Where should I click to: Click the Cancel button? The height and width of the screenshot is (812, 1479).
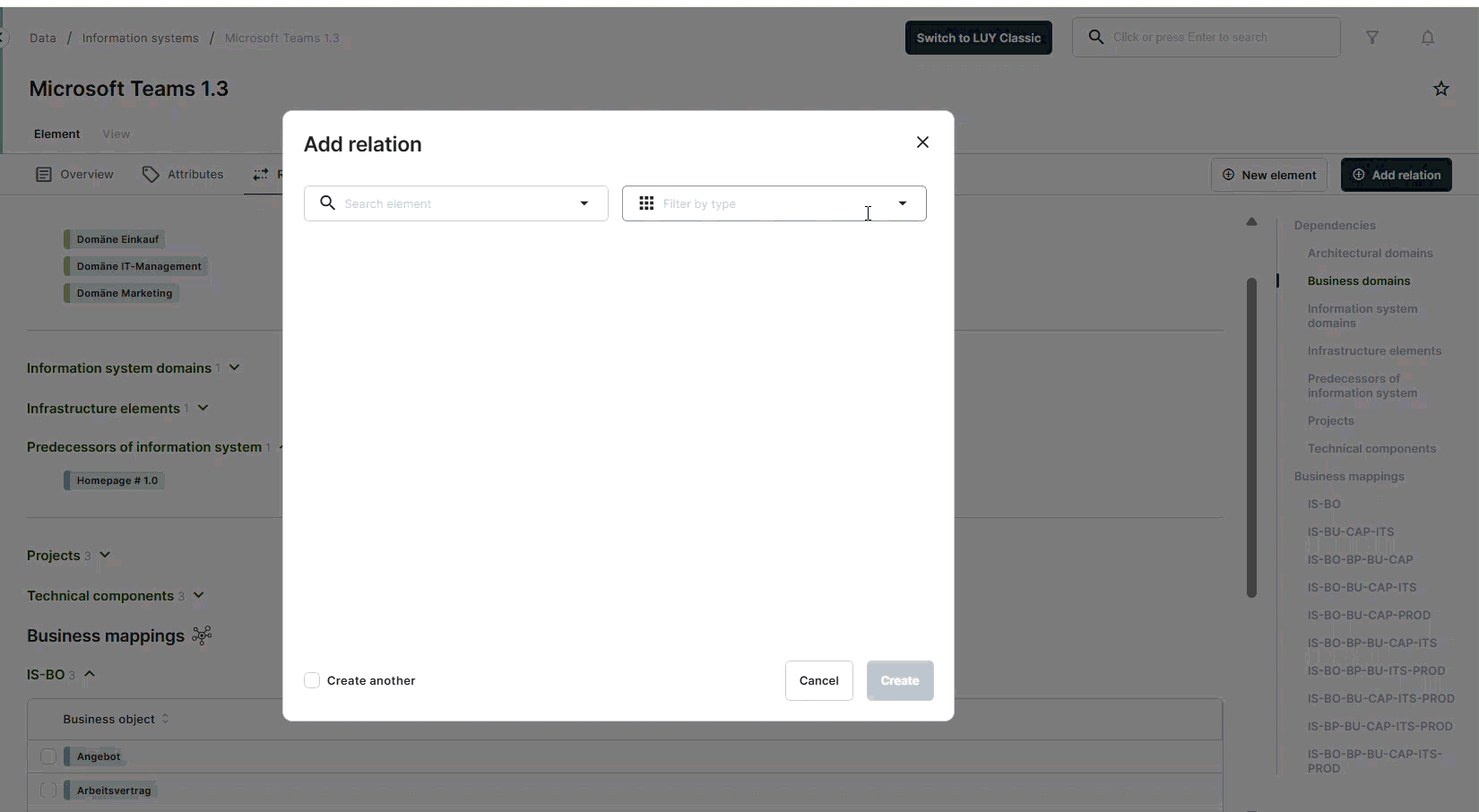(x=819, y=680)
